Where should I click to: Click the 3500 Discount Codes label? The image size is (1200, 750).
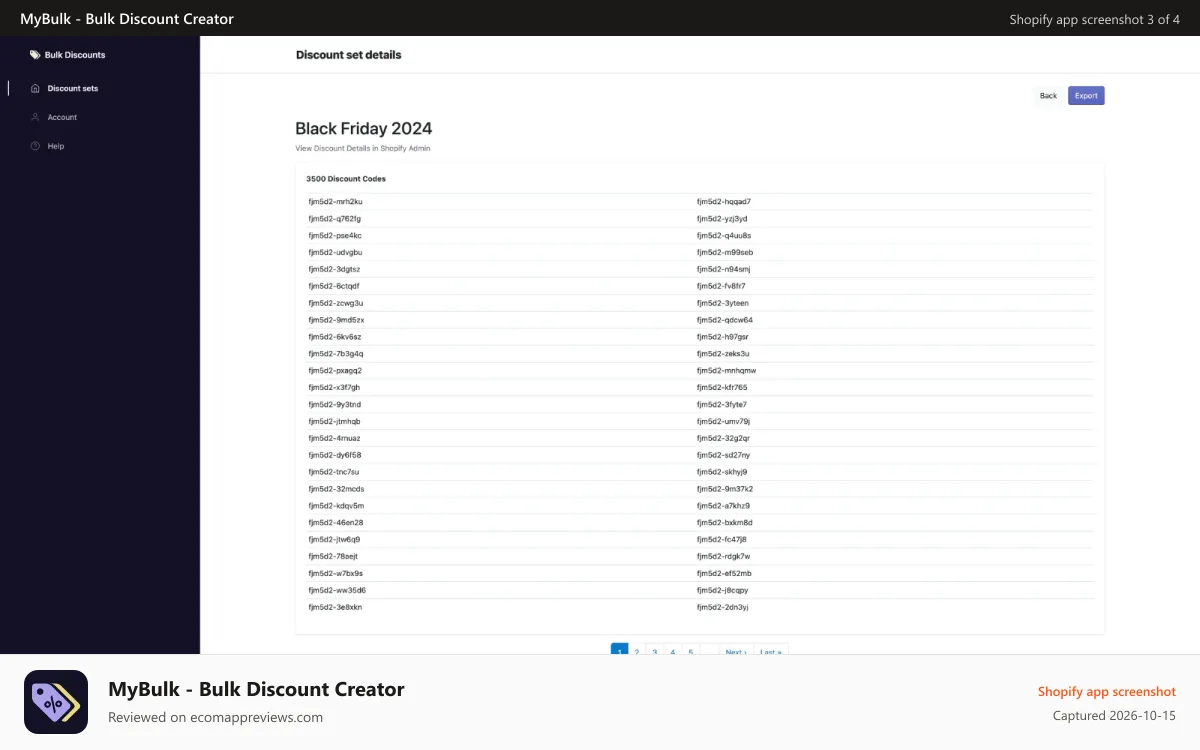346,179
